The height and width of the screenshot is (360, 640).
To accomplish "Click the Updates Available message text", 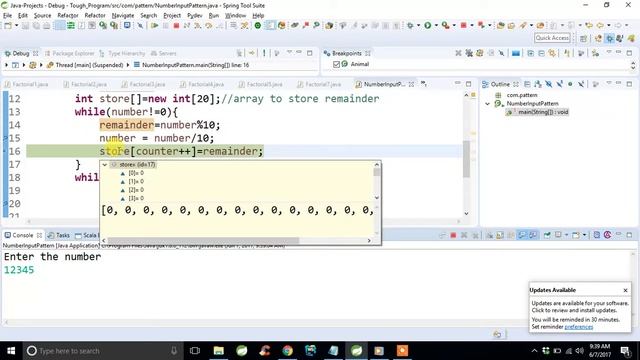I will click(580, 307).
